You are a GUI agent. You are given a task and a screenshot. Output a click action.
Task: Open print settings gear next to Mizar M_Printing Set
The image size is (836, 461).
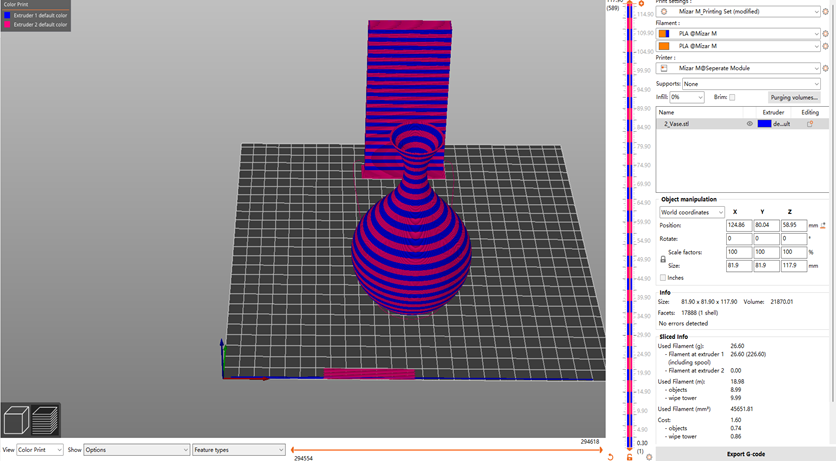point(826,11)
